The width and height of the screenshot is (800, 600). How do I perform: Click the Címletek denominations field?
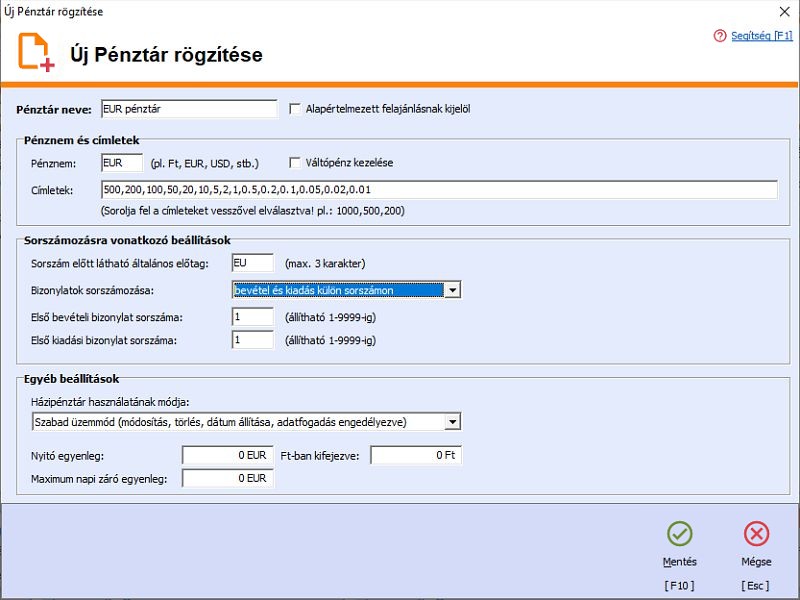point(400,189)
